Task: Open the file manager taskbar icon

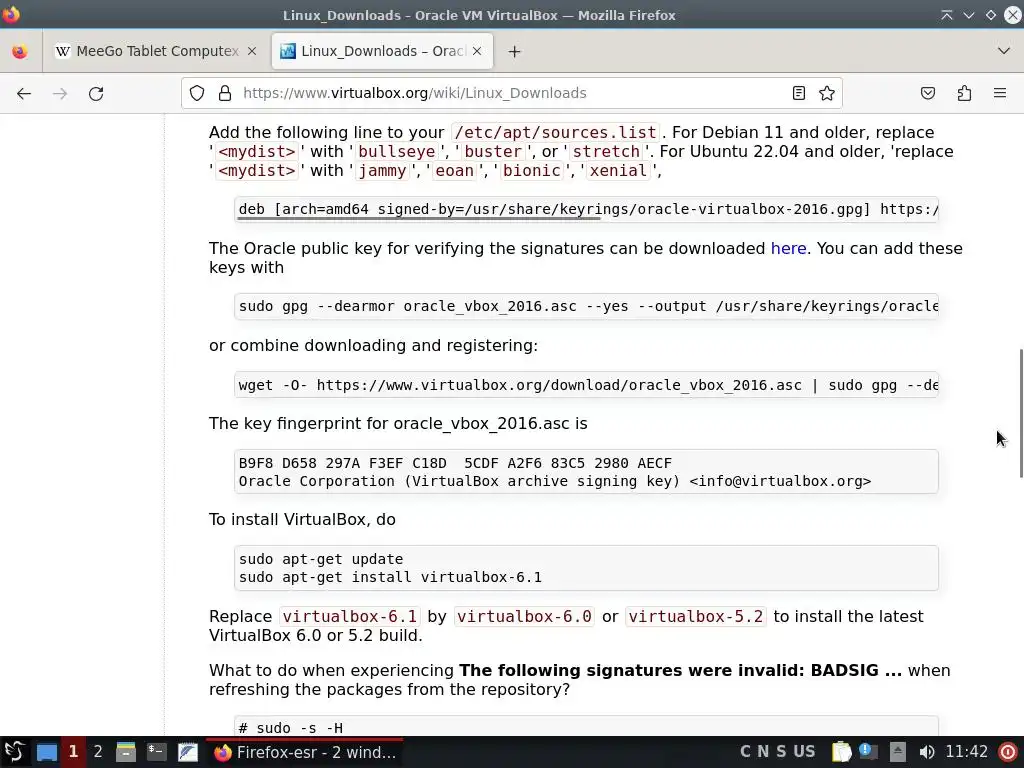Action: pos(125,752)
